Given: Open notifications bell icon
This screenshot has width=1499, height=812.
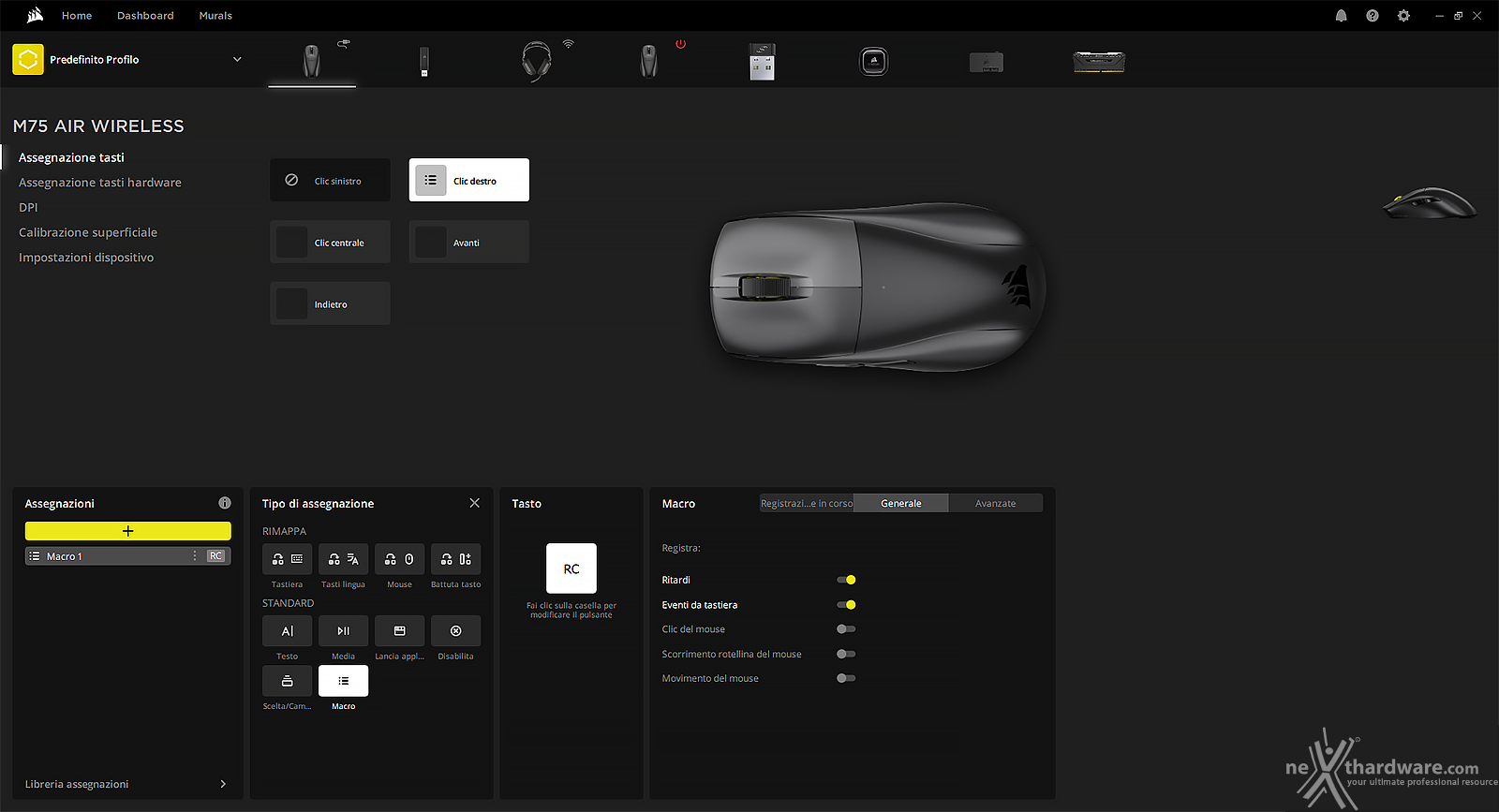Looking at the screenshot, I should tap(1342, 16).
